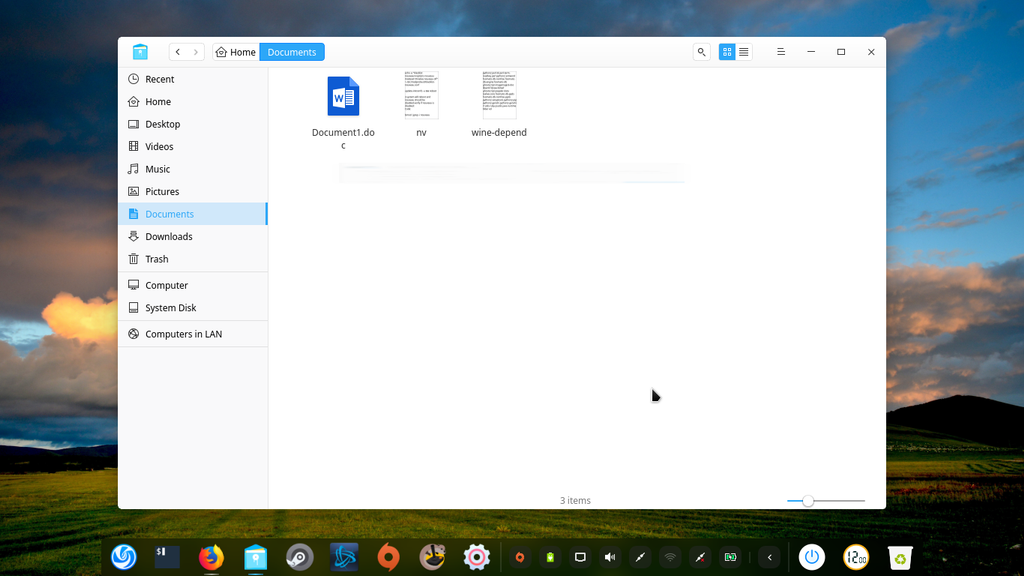Open Trash in the sidebar
The width and height of the screenshot is (1024, 576).
[x=193, y=259]
